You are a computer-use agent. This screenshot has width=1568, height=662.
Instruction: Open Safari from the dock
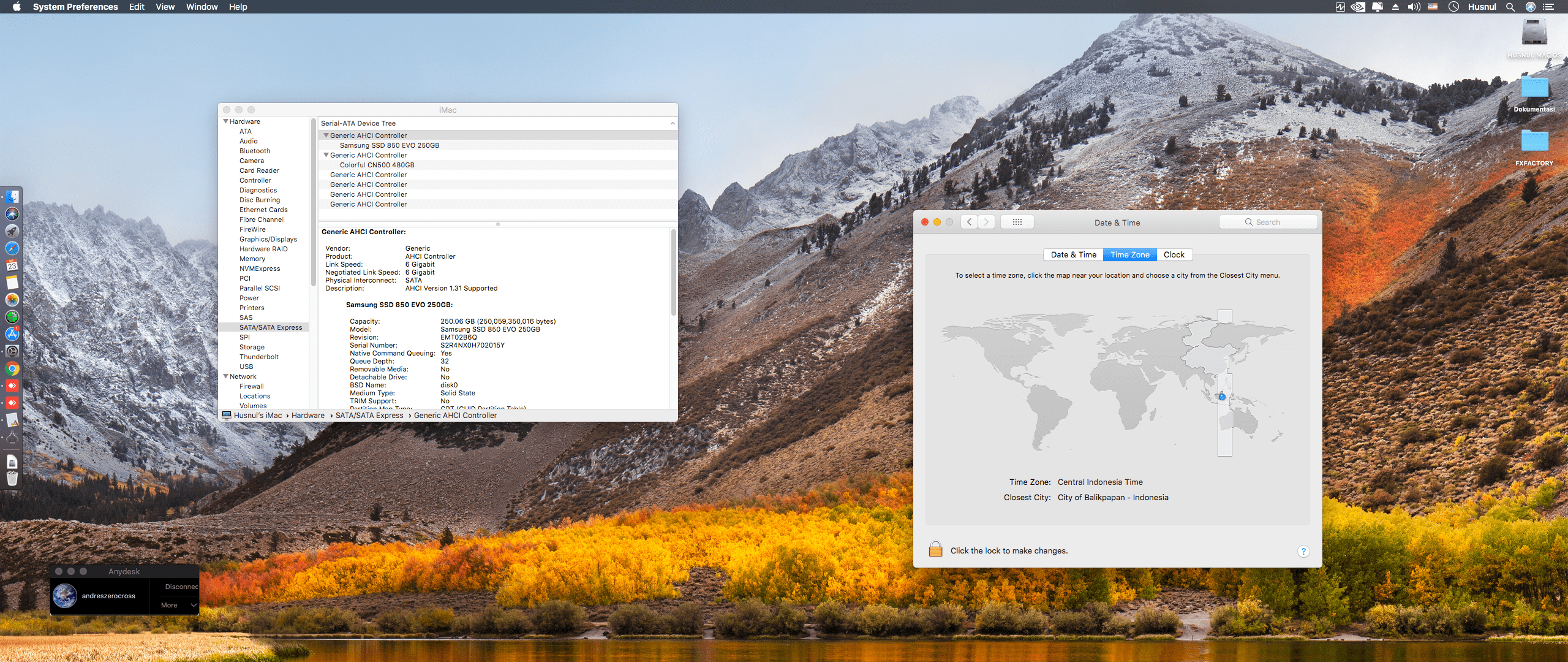12,248
